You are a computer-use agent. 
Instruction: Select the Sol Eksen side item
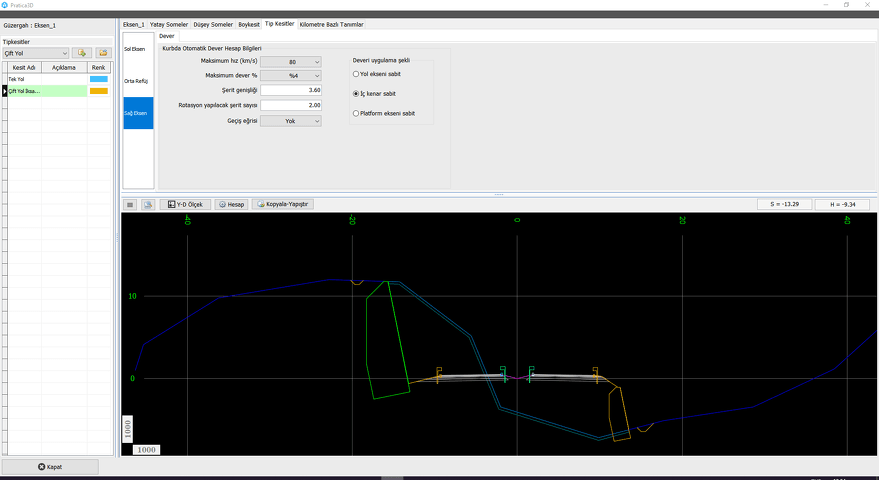click(x=138, y=49)
